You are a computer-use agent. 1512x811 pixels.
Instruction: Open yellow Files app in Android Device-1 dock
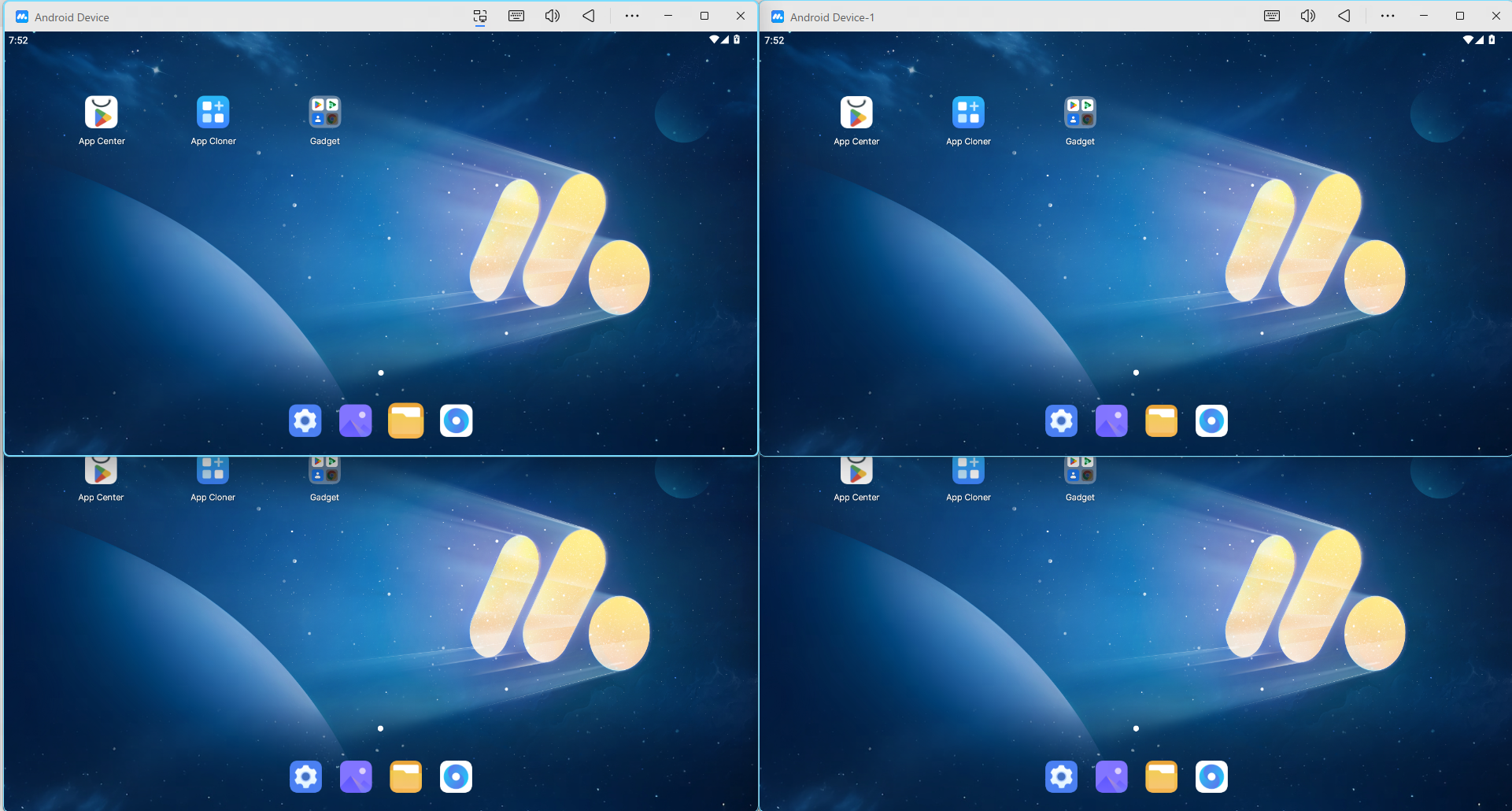(1162, 420)
